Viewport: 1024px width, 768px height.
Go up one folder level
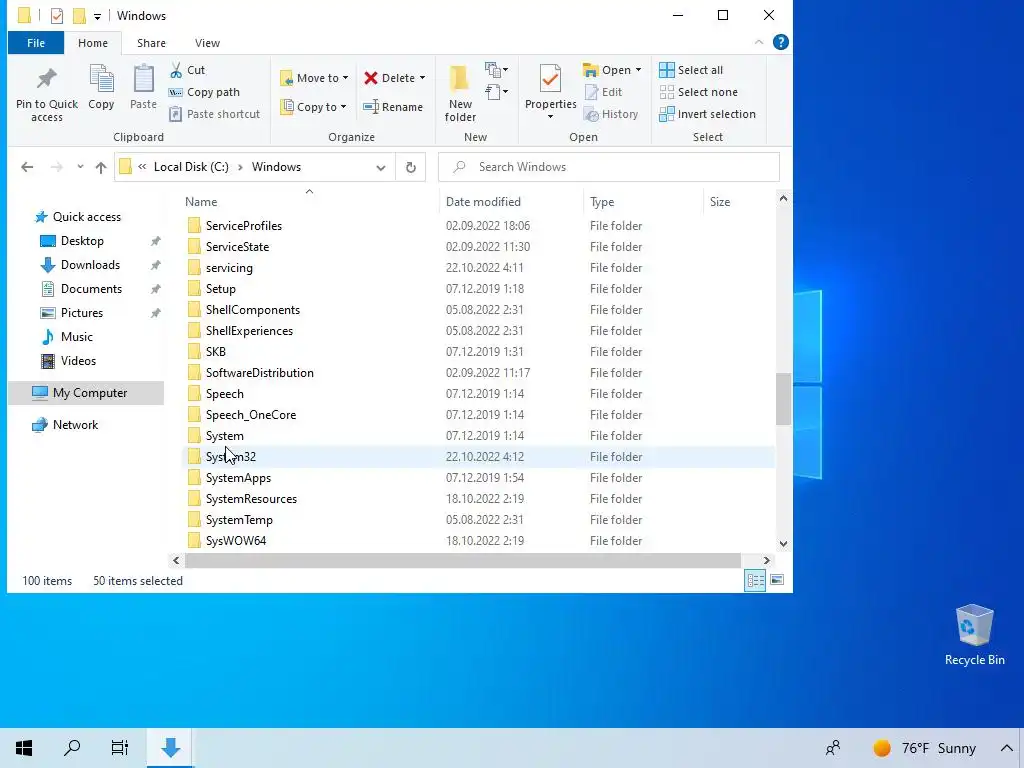click(101, 167)
